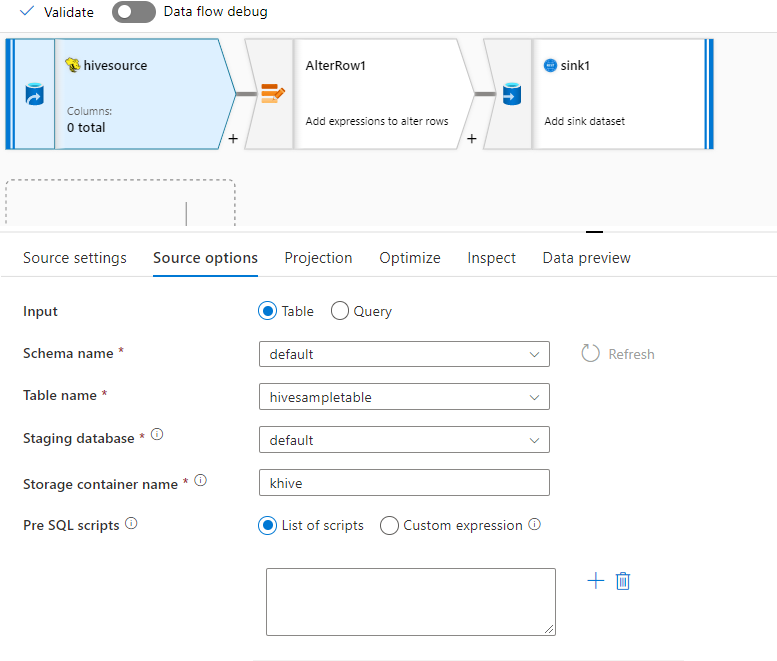Select List of scripts radio option
This screenshot has height=661, width=777.
point(268,525)
